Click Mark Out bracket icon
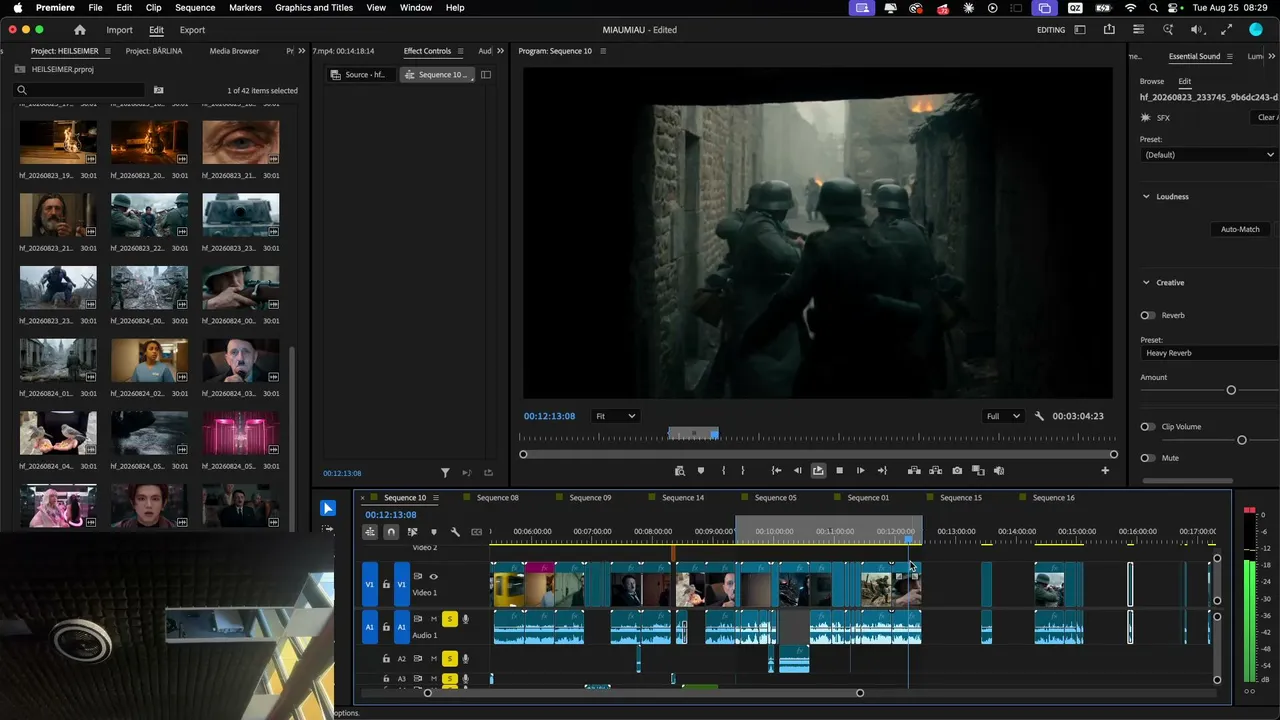Screen dimensions: 1280x720 [x=742, y=471]
